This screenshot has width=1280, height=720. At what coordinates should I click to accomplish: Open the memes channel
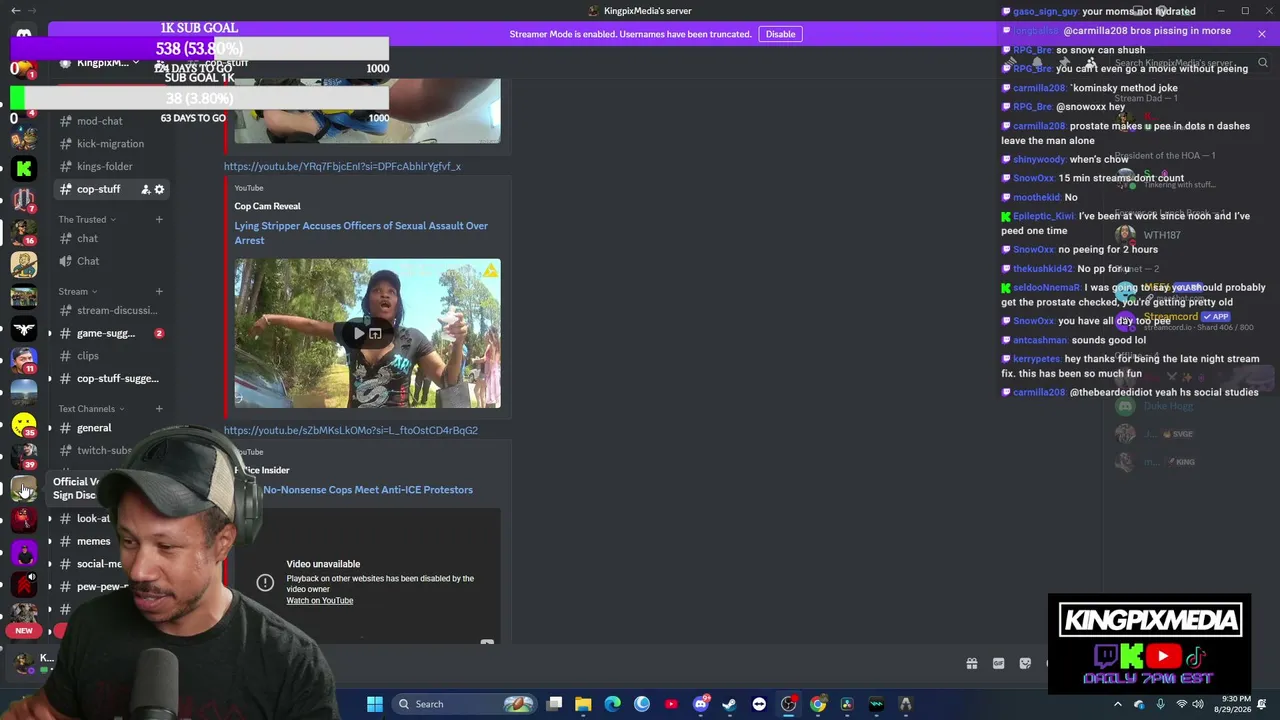click(x=93, y=541)
